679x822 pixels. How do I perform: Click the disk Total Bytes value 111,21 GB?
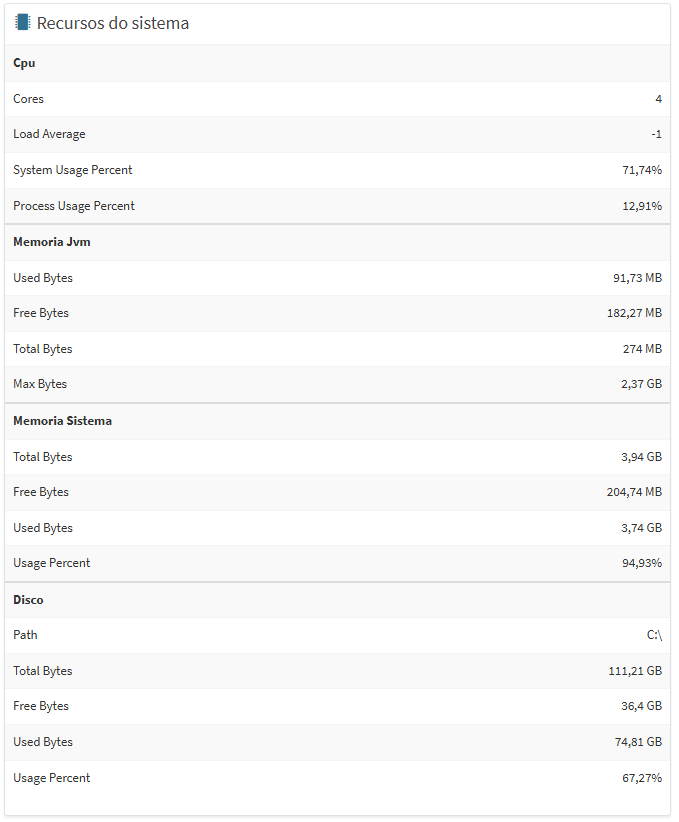[x=635, y=671]
